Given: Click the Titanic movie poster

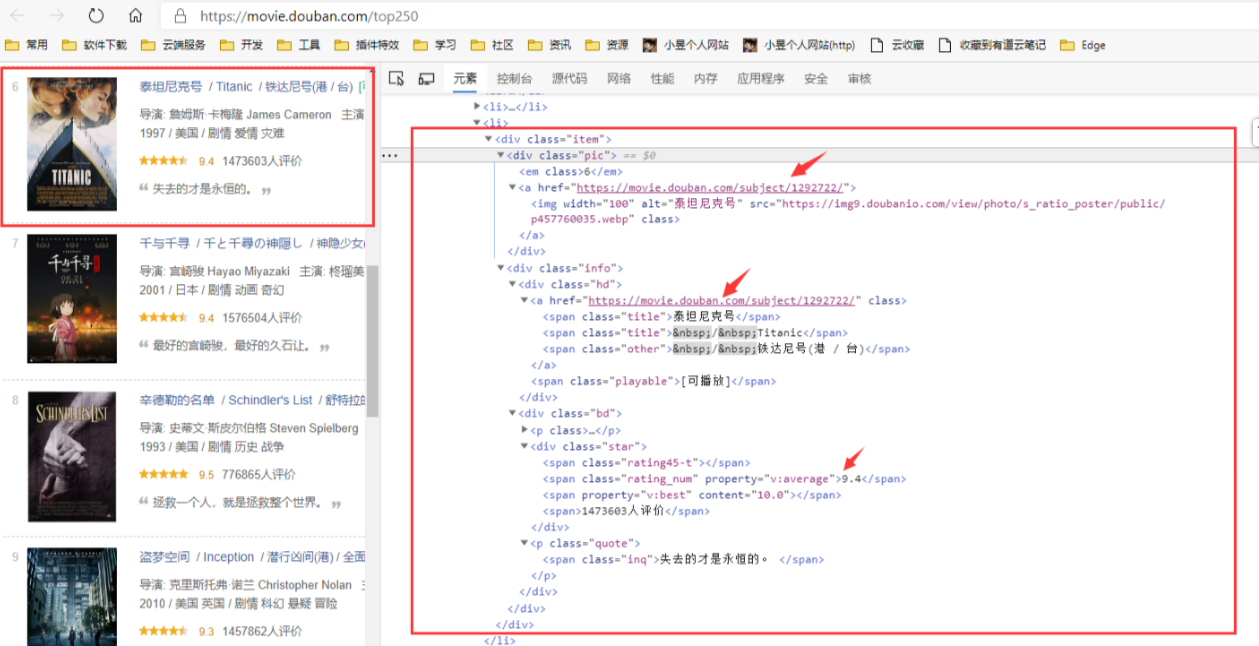Looking at the screenshot, I should (x=72, y=144).
